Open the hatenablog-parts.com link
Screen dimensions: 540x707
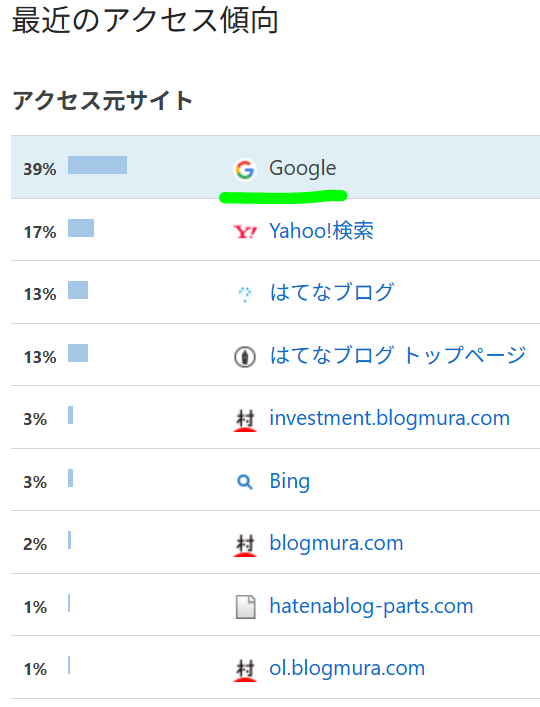pyautogui.click(x=371, y=606)
